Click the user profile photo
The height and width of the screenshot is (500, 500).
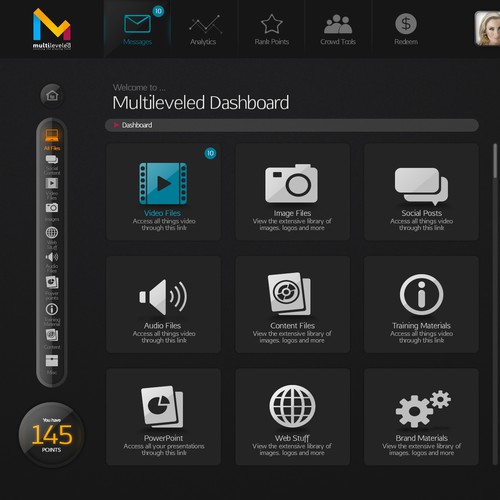tap(487, 28)
